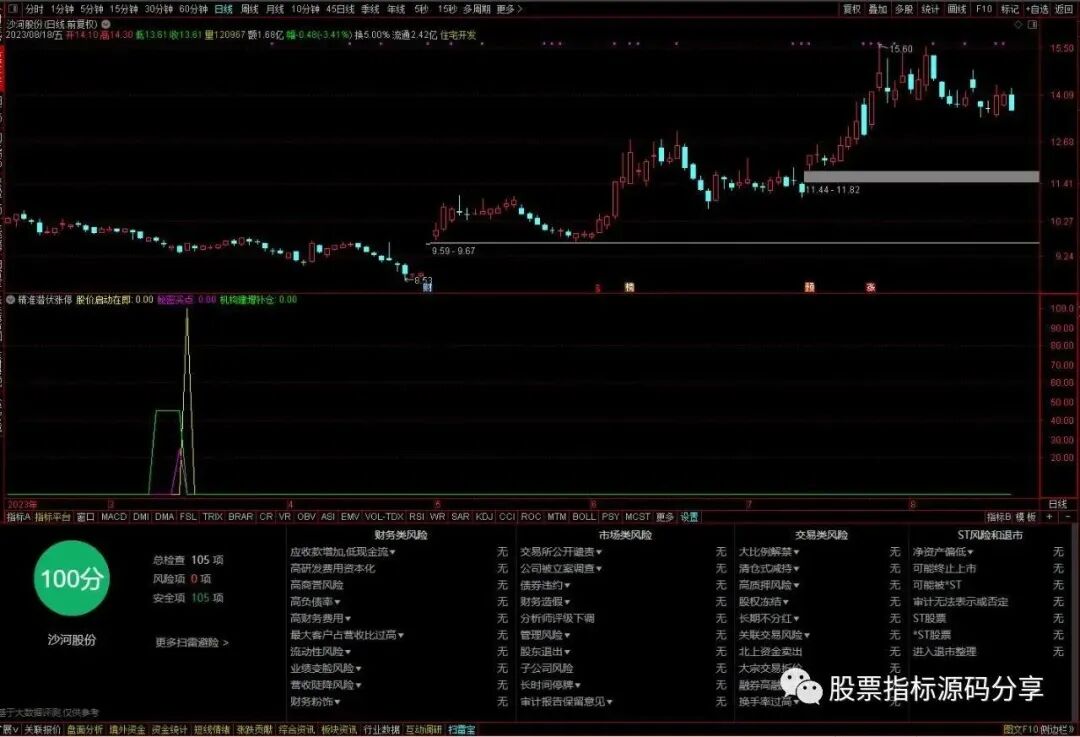The height and width of the screenshot is (737, 1080).
Task: Open F10 company info
Action: (x=984, y=10)
